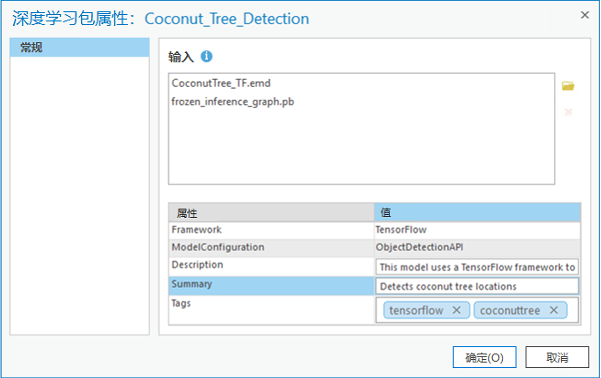Select frozen_inference_graph.pb file entry
The height and width of the screenshot is (378, 601).
point(233,102)
